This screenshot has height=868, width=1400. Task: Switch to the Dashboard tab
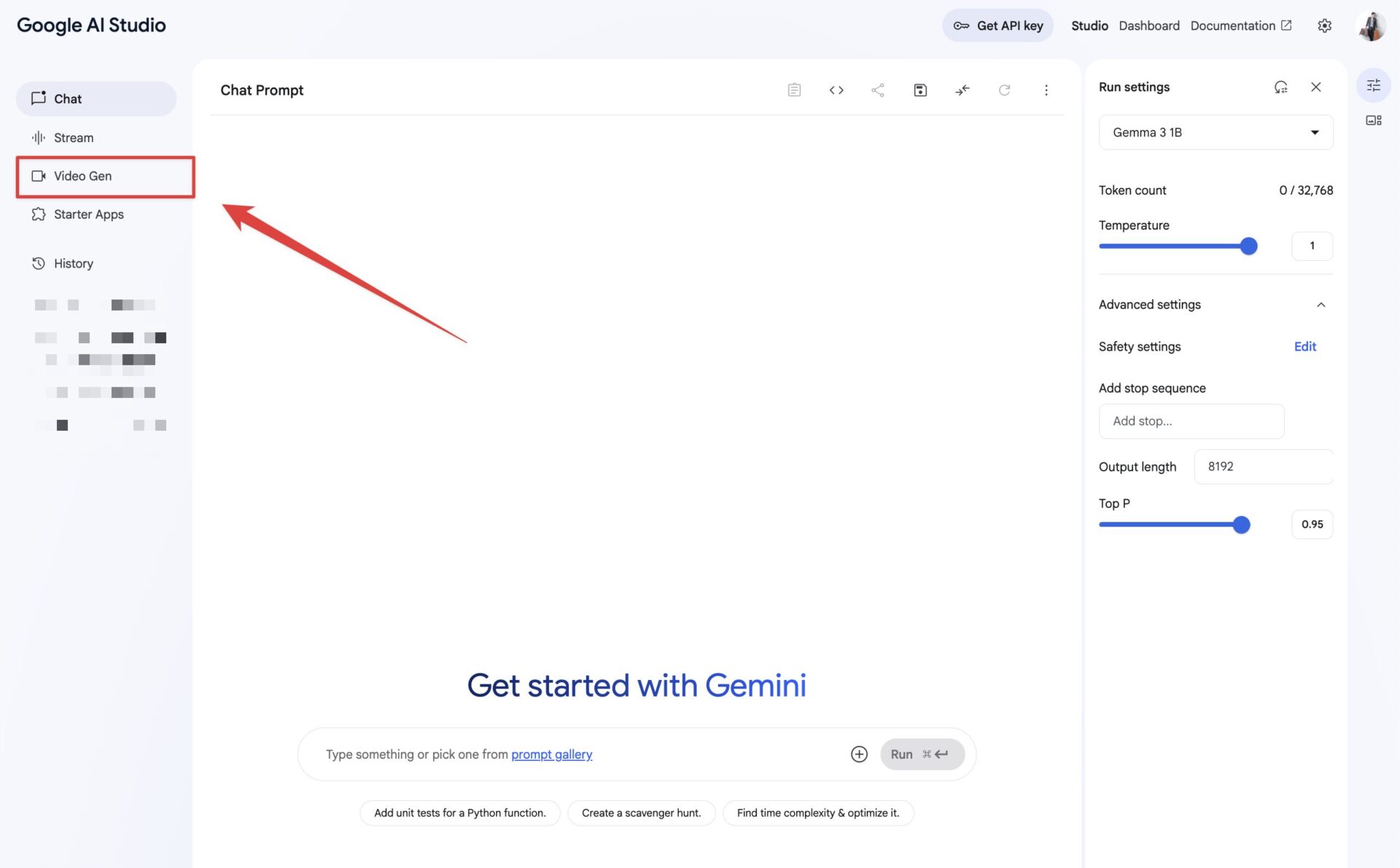click(1149, 26)
